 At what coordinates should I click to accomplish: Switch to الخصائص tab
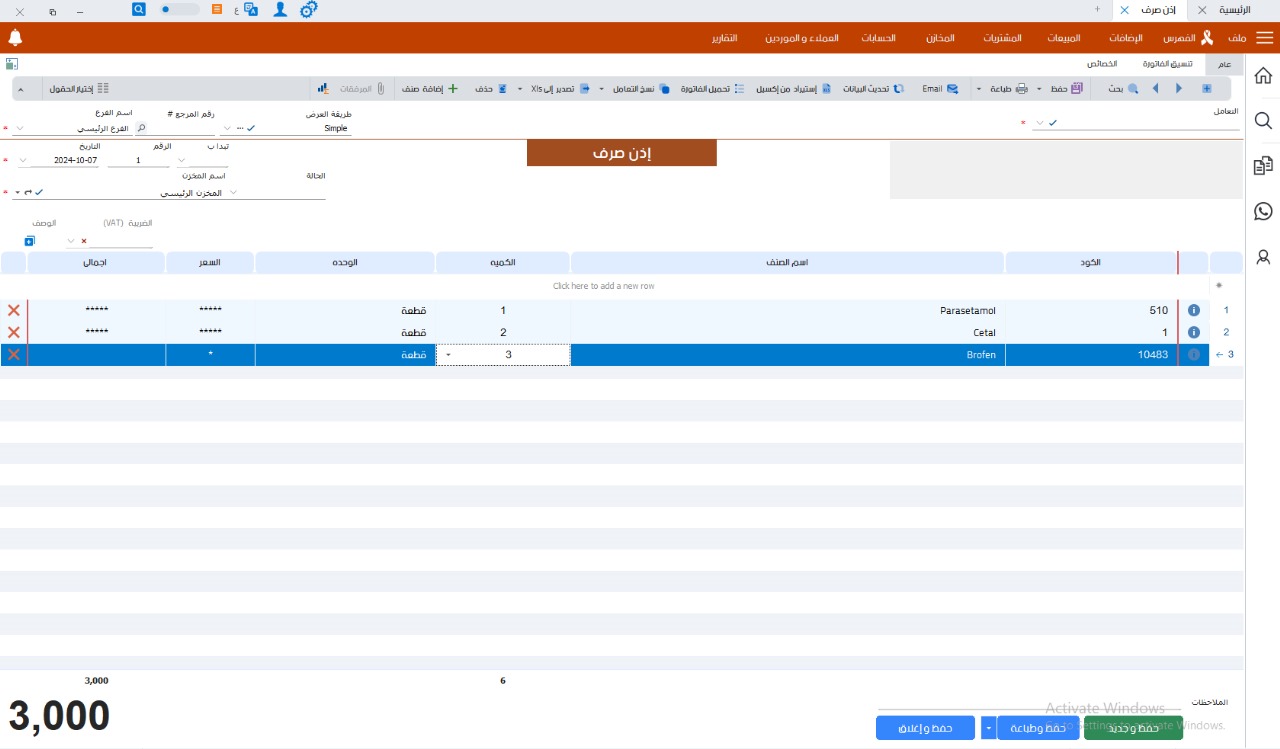tap(1102, 64)
